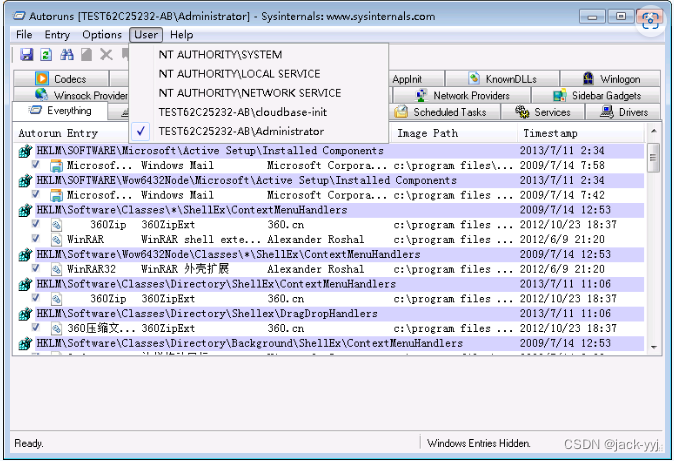
Task: Click the Ready status bar text
Action: point(28,443)
